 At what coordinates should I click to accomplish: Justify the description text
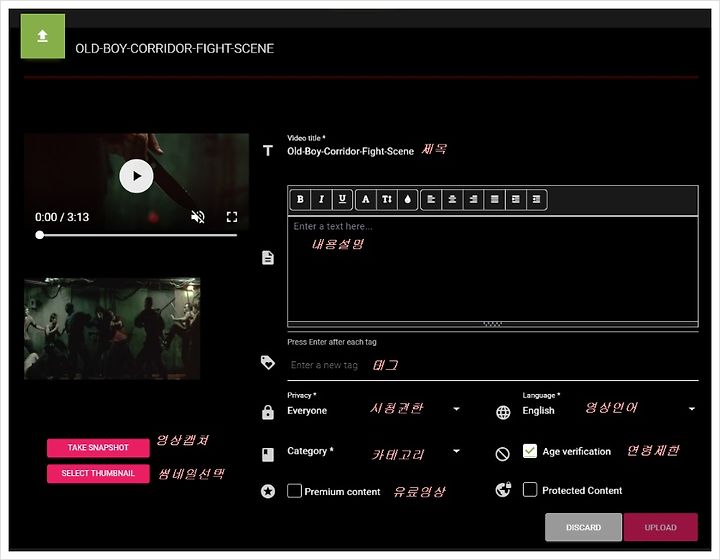(x=495, y=199)
